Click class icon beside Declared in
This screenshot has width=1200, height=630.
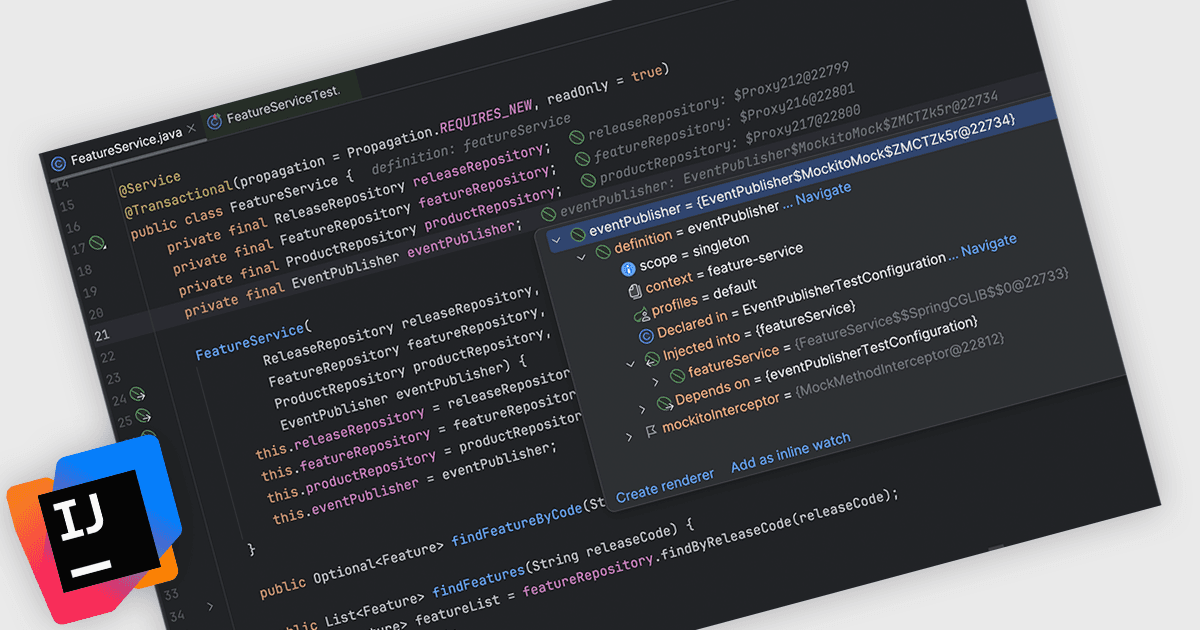[646, 335]
